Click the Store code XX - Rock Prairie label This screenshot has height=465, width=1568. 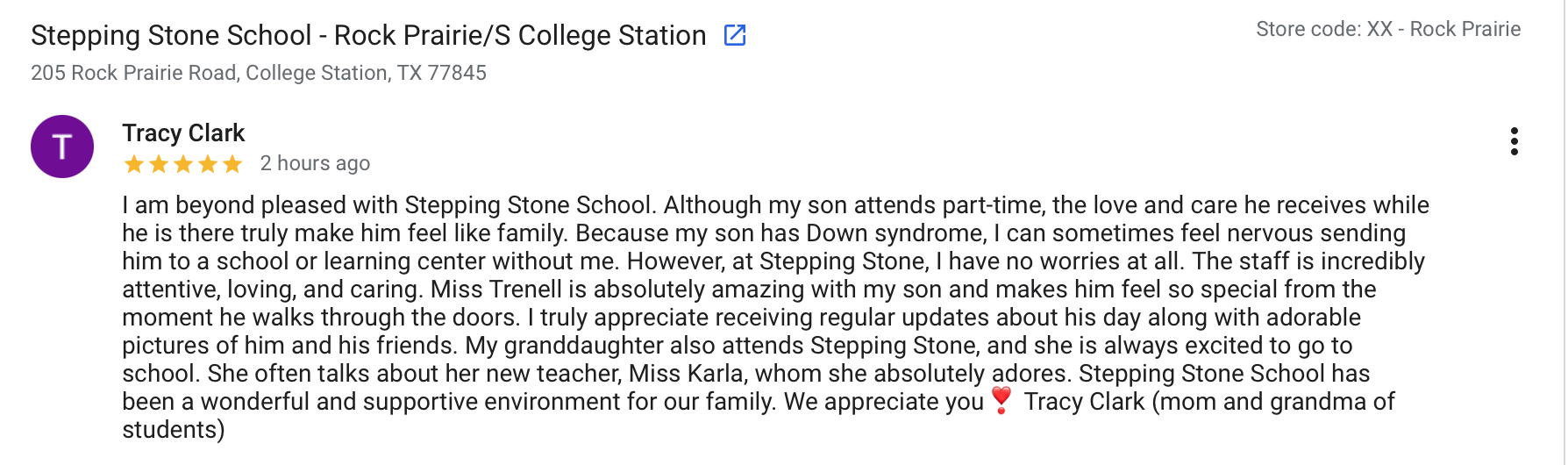click(1387, 29)
